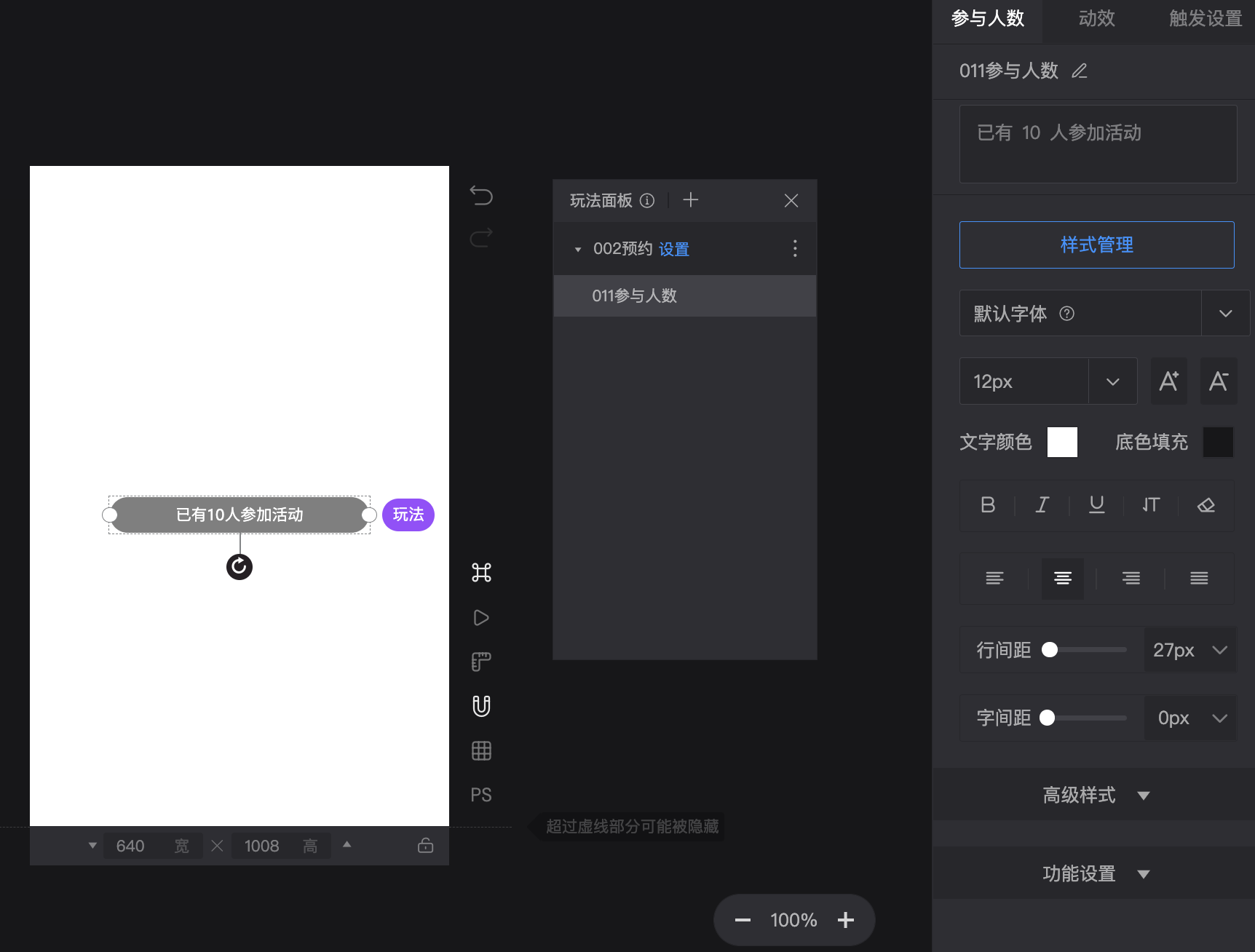
Task: Click the 字间距 slider handle
Action: pyautogui.click(x=1048, y=718)
